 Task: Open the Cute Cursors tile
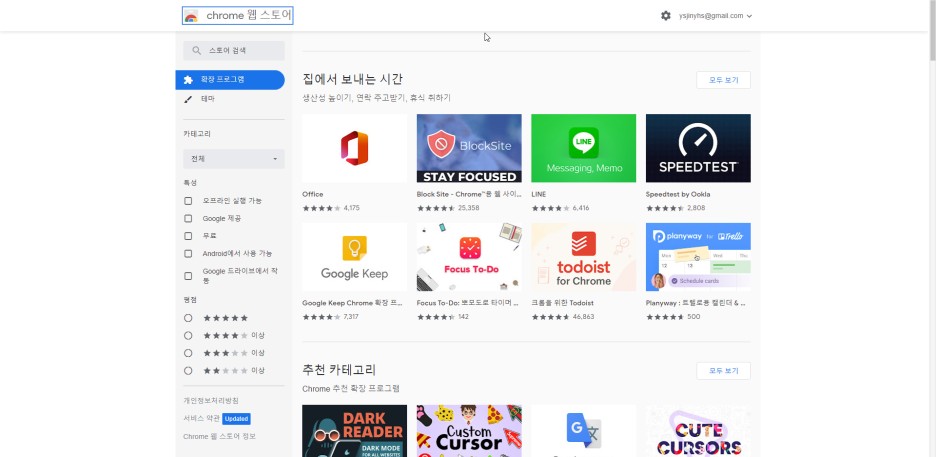tap(698, 431)
